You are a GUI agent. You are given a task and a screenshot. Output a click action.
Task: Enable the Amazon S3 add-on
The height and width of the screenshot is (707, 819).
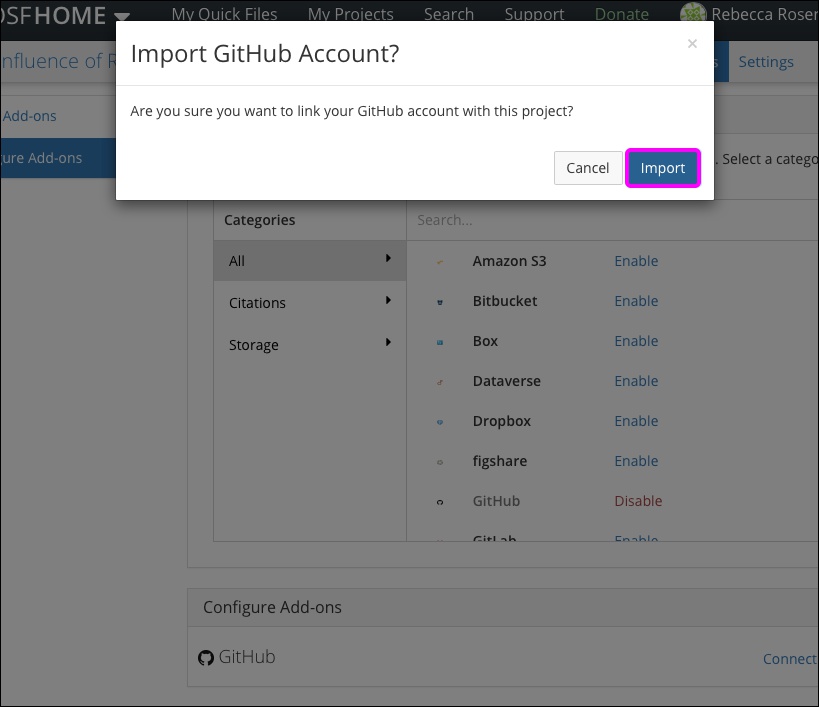point(636,261)
